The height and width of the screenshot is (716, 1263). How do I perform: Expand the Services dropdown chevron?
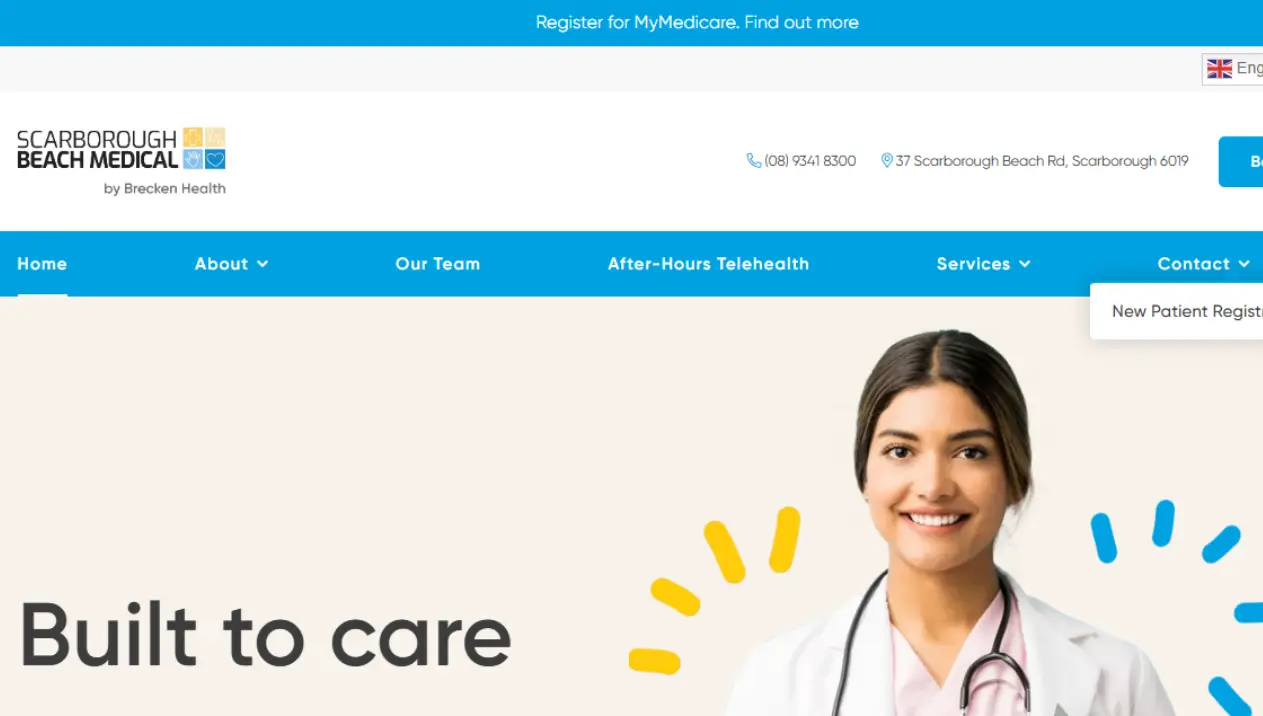click(x=1025, y=264)
